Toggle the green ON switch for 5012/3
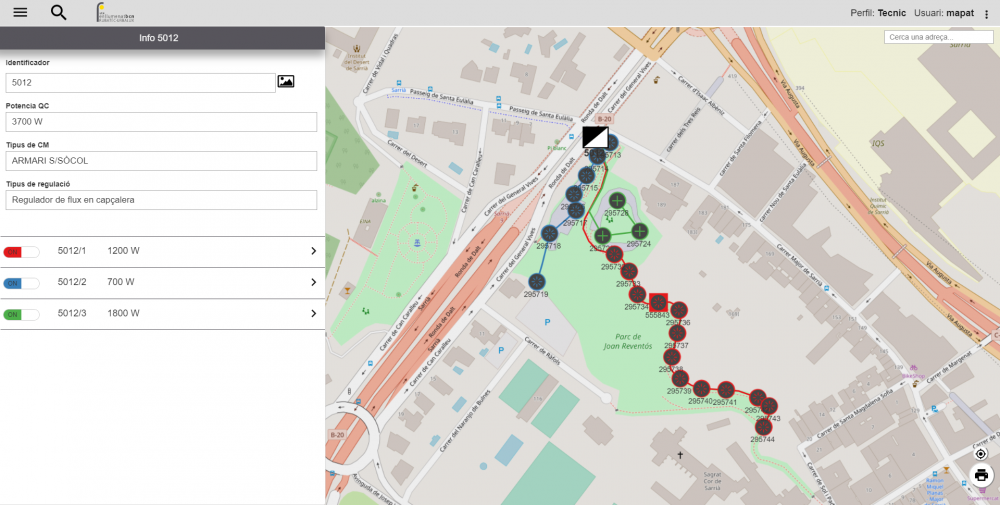 [21, 314]
